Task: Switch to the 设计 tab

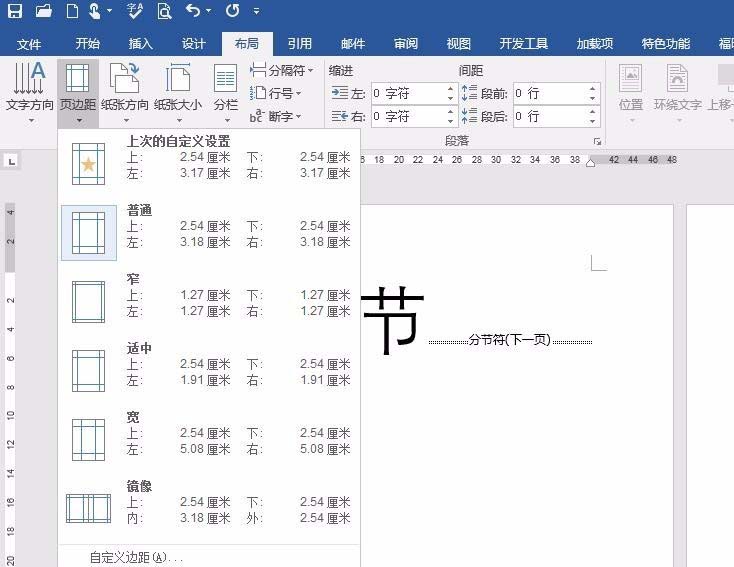Action: tap(193, 44)
